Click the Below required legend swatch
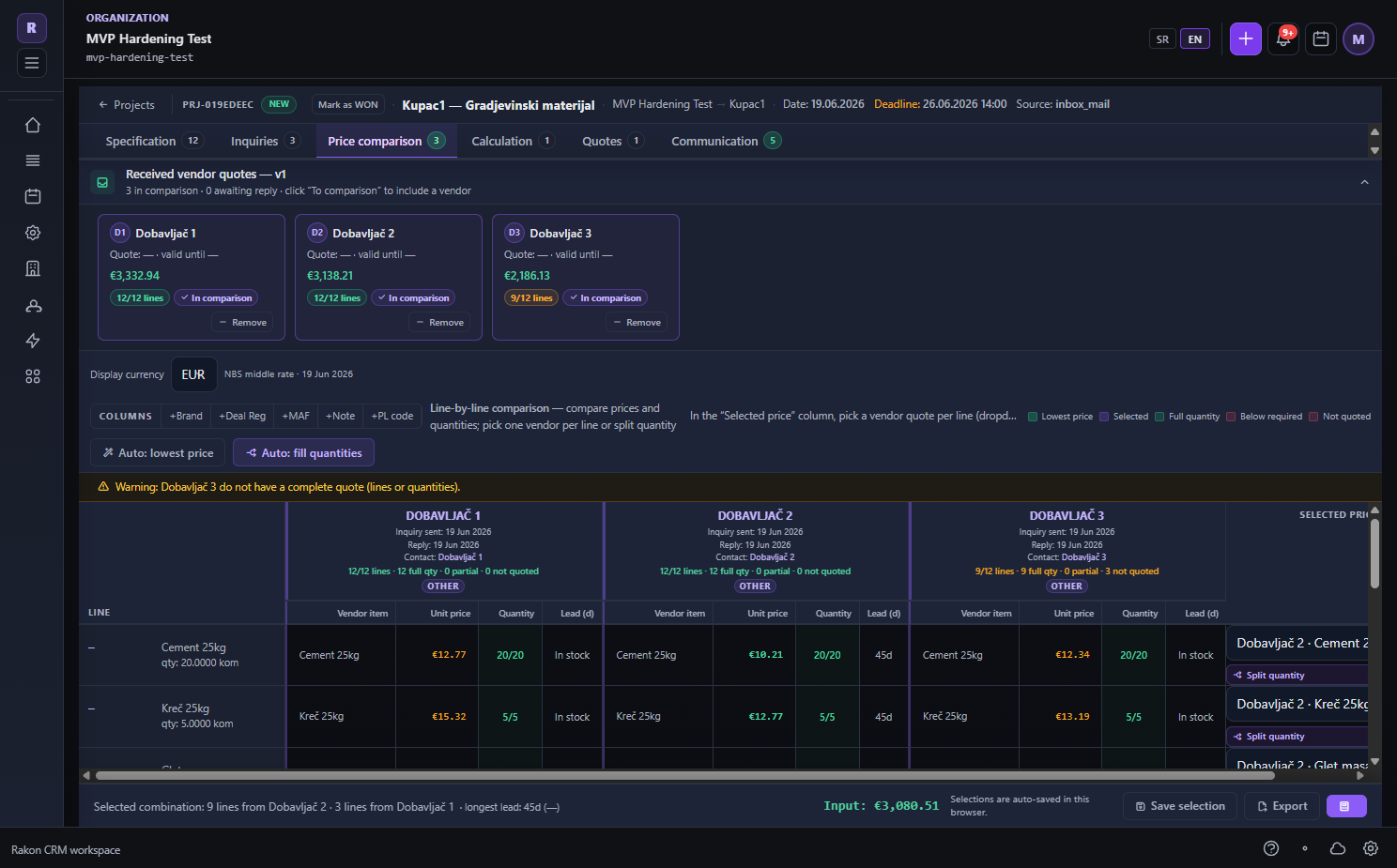1397x868 pixels. point(1231,417)
